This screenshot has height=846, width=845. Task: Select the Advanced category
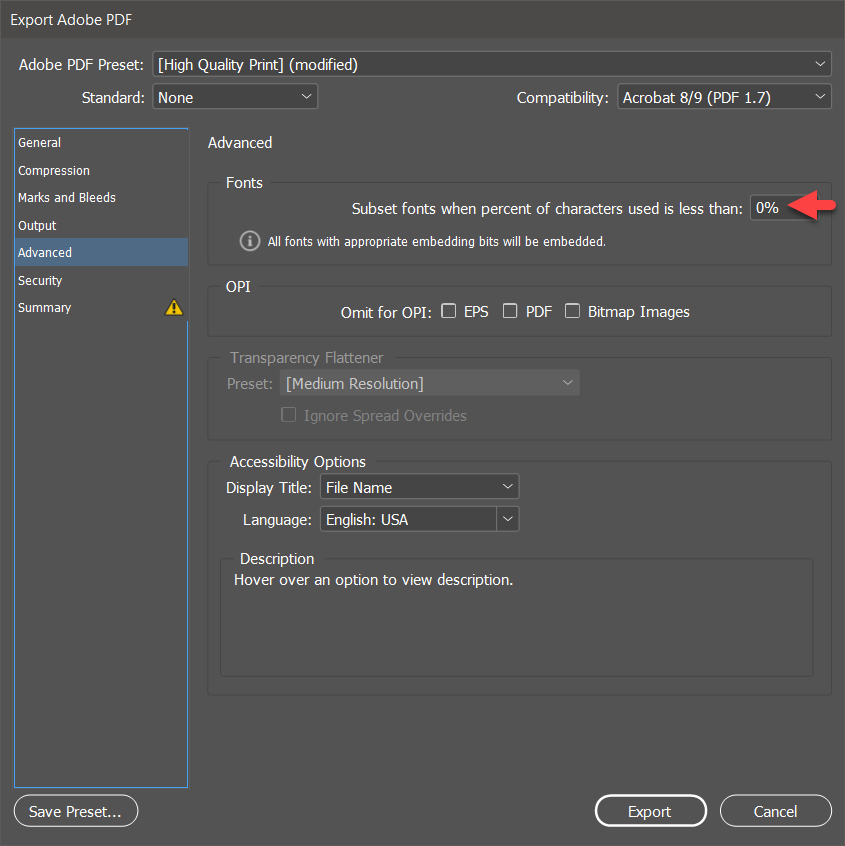(101, 252)
